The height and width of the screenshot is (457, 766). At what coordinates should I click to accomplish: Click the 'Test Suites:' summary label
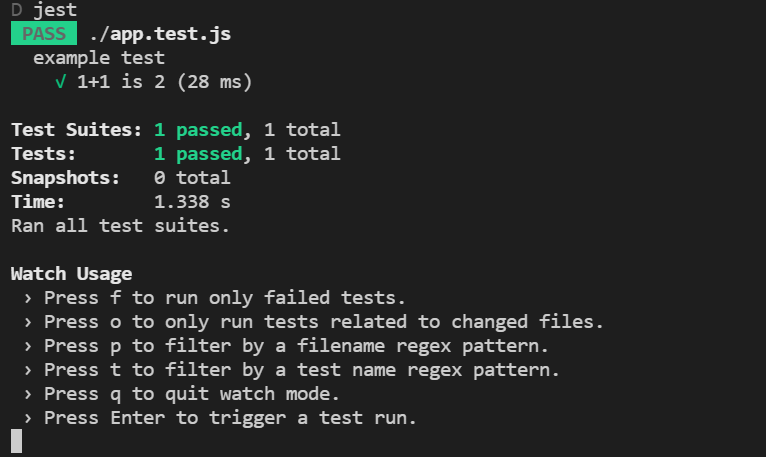77,130
